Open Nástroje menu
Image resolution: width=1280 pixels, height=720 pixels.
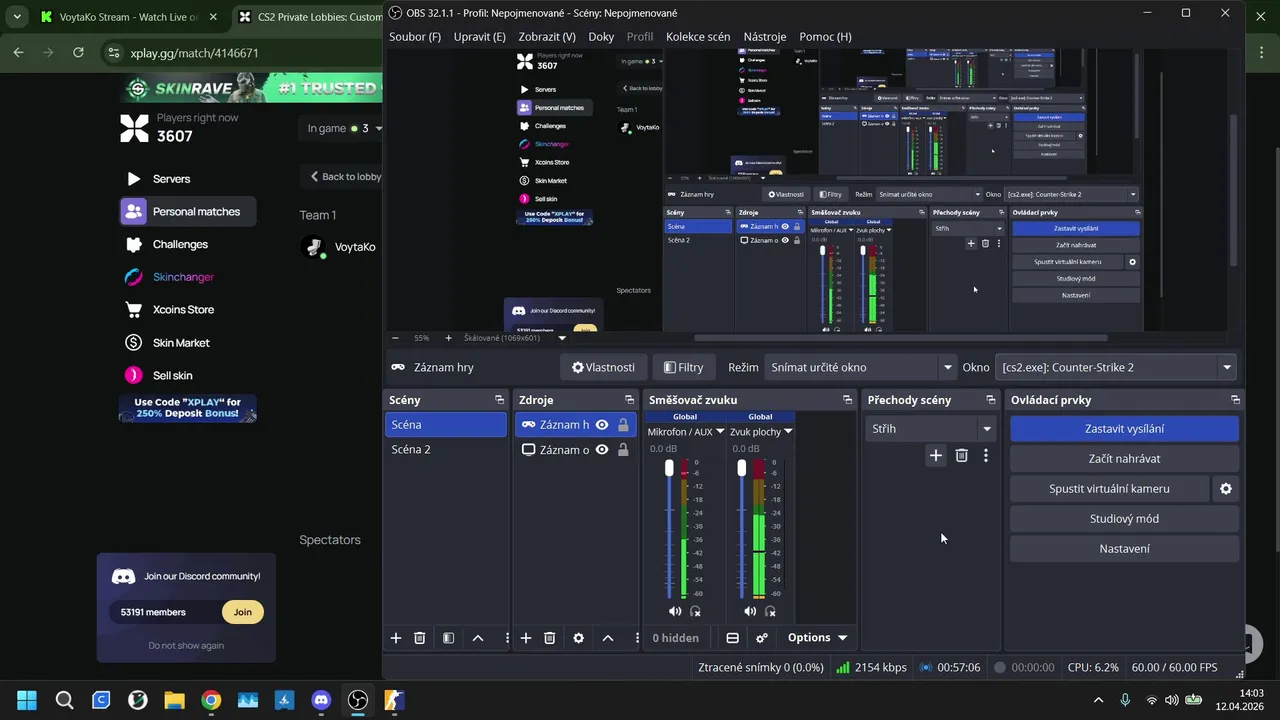pos(765,36)
